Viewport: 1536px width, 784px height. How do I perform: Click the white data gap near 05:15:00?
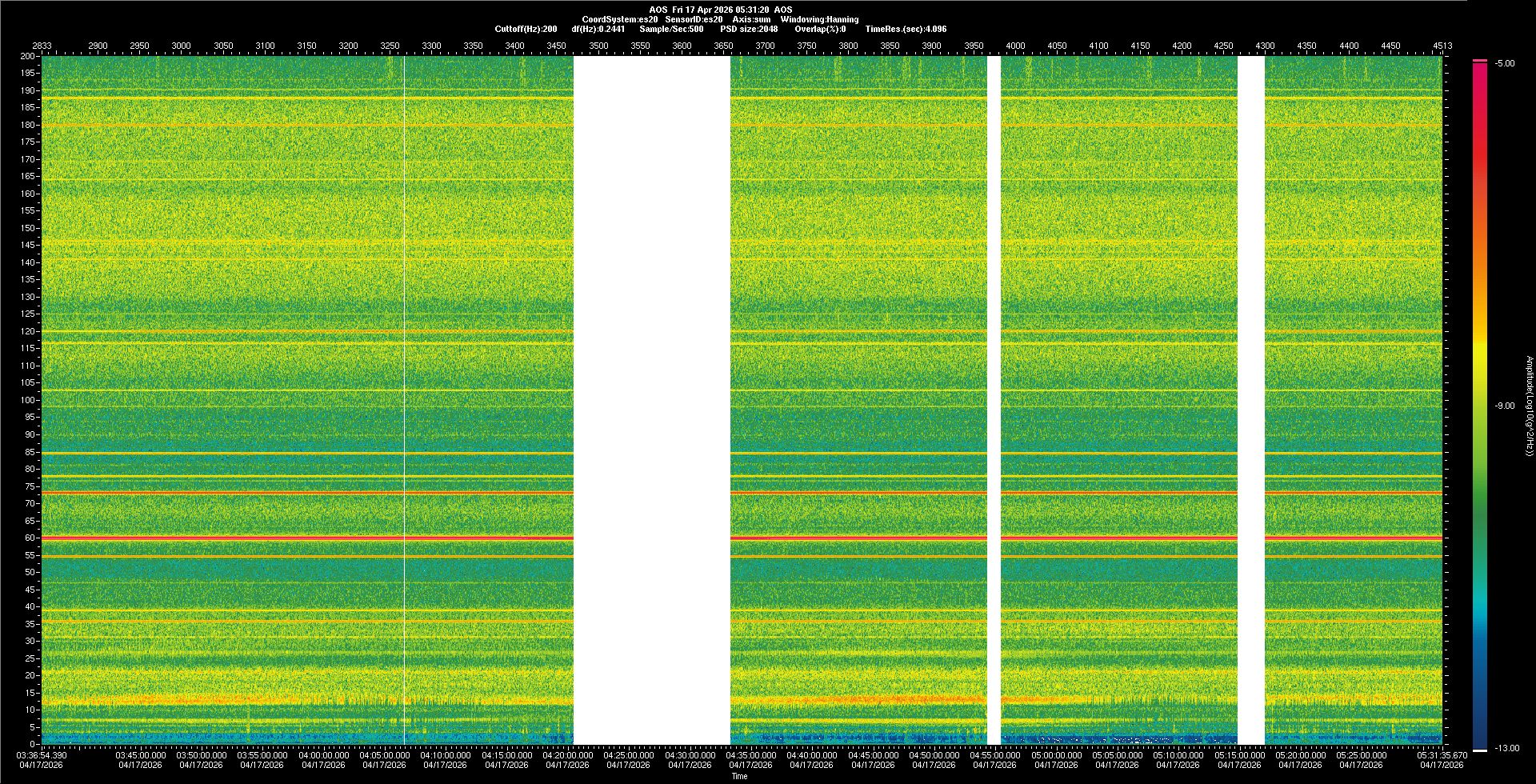(x=1251, y=400)
